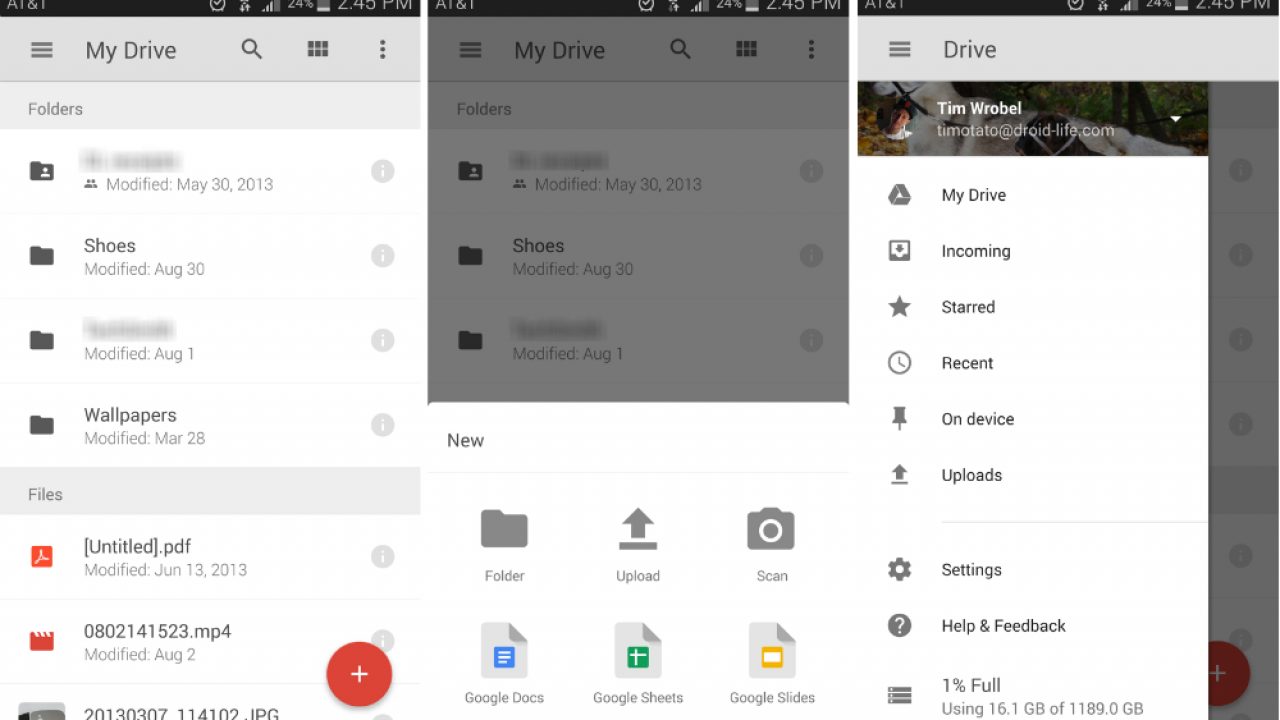The height and width of the screenshot is (720, 1280).
Task: Create a new Folder from New panel
Action: point(504,531)
